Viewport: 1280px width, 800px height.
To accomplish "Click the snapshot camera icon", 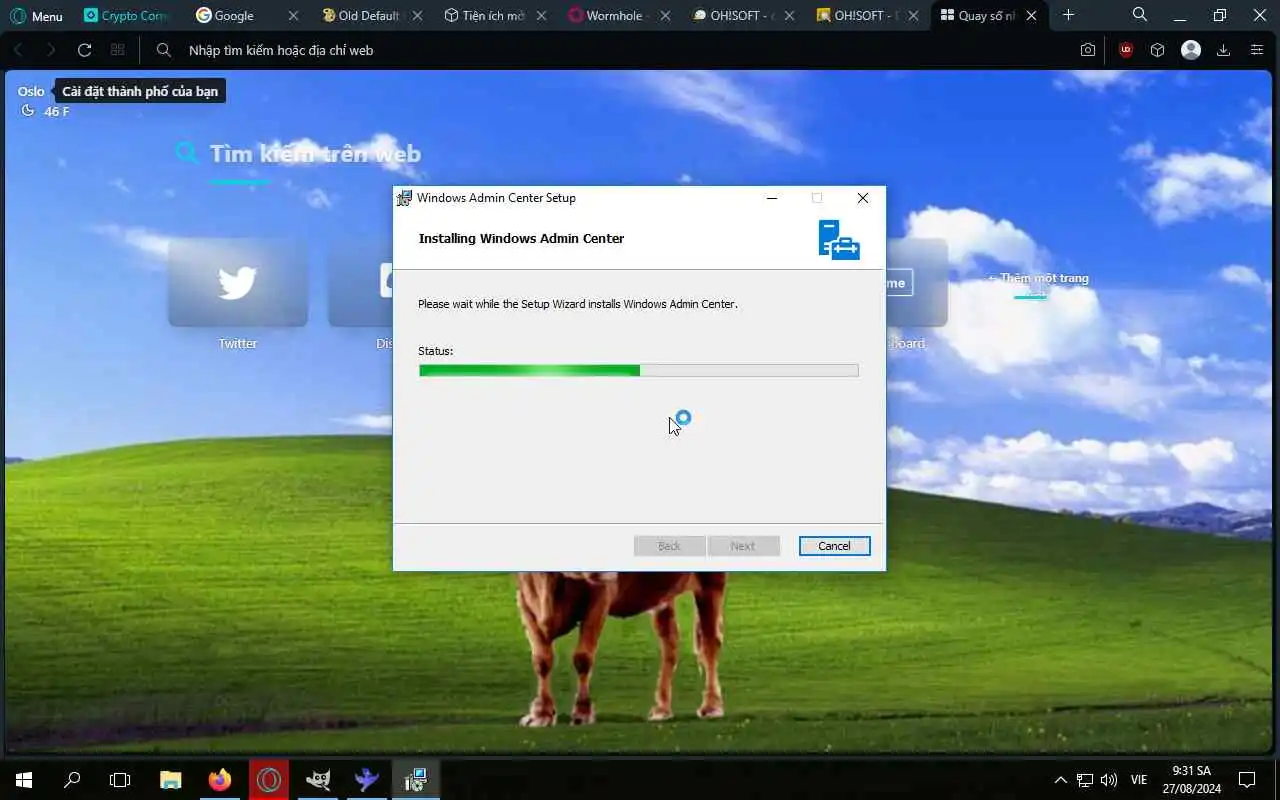I will [x=1088, y=50].
